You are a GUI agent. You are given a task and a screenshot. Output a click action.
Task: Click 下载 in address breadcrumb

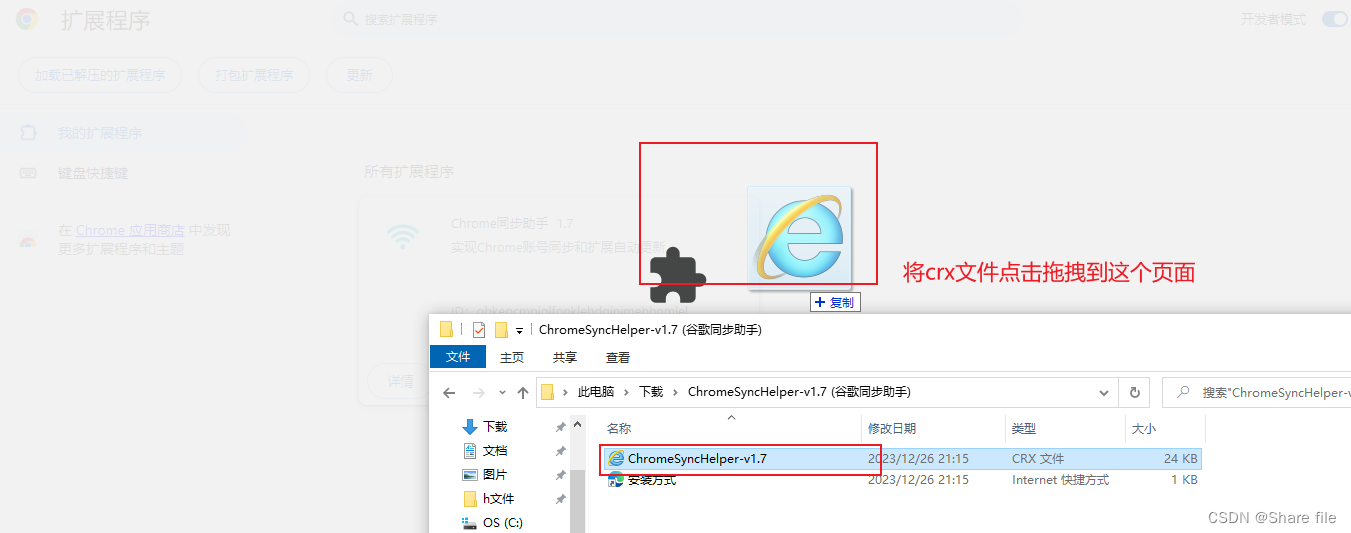point(651,392)
